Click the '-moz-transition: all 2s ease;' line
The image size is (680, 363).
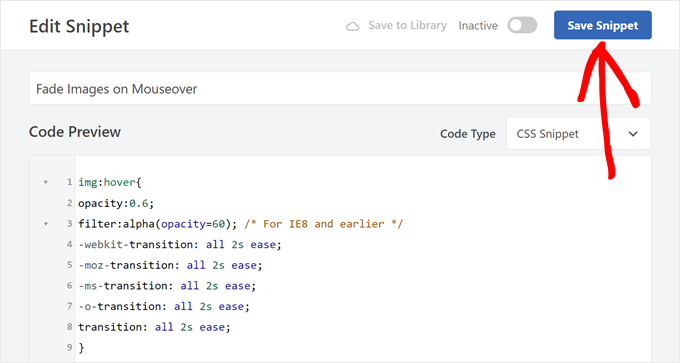[x=170, y=265]
